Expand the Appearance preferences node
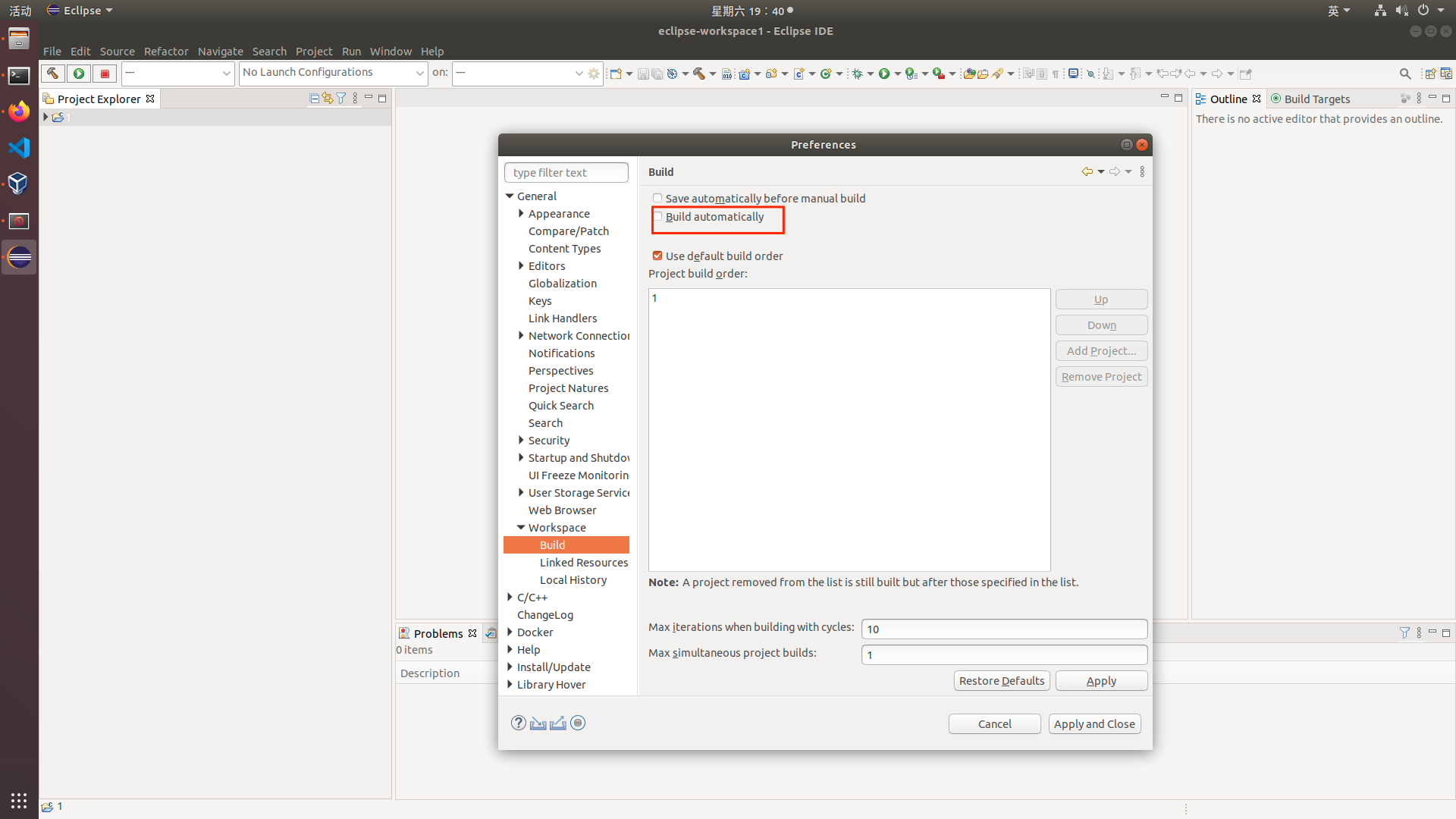The image size is (1456, 819). point(521,214)
